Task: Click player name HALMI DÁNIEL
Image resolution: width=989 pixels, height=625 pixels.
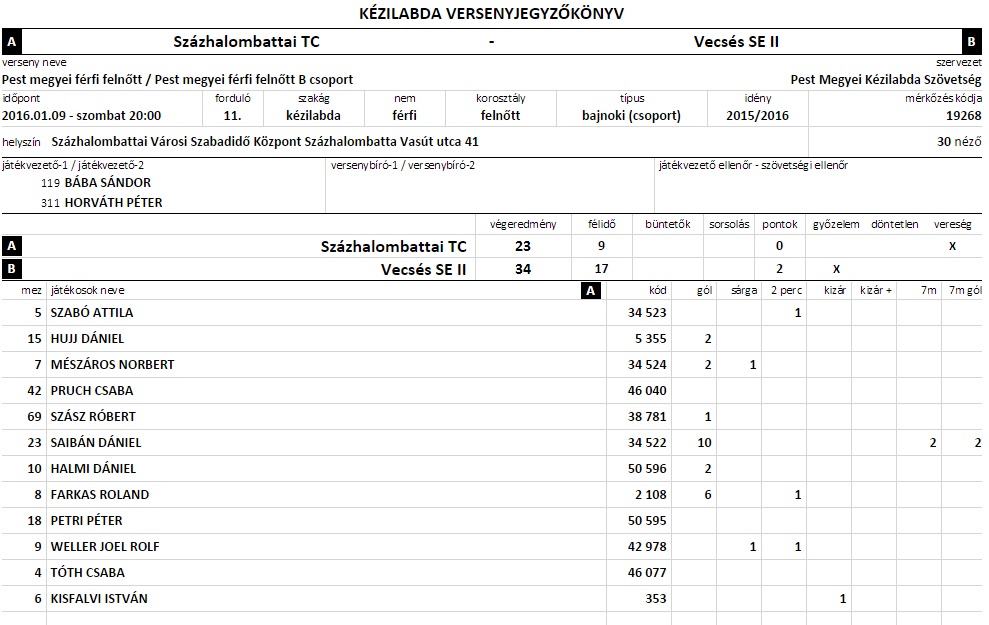Action: pos(93,469)
